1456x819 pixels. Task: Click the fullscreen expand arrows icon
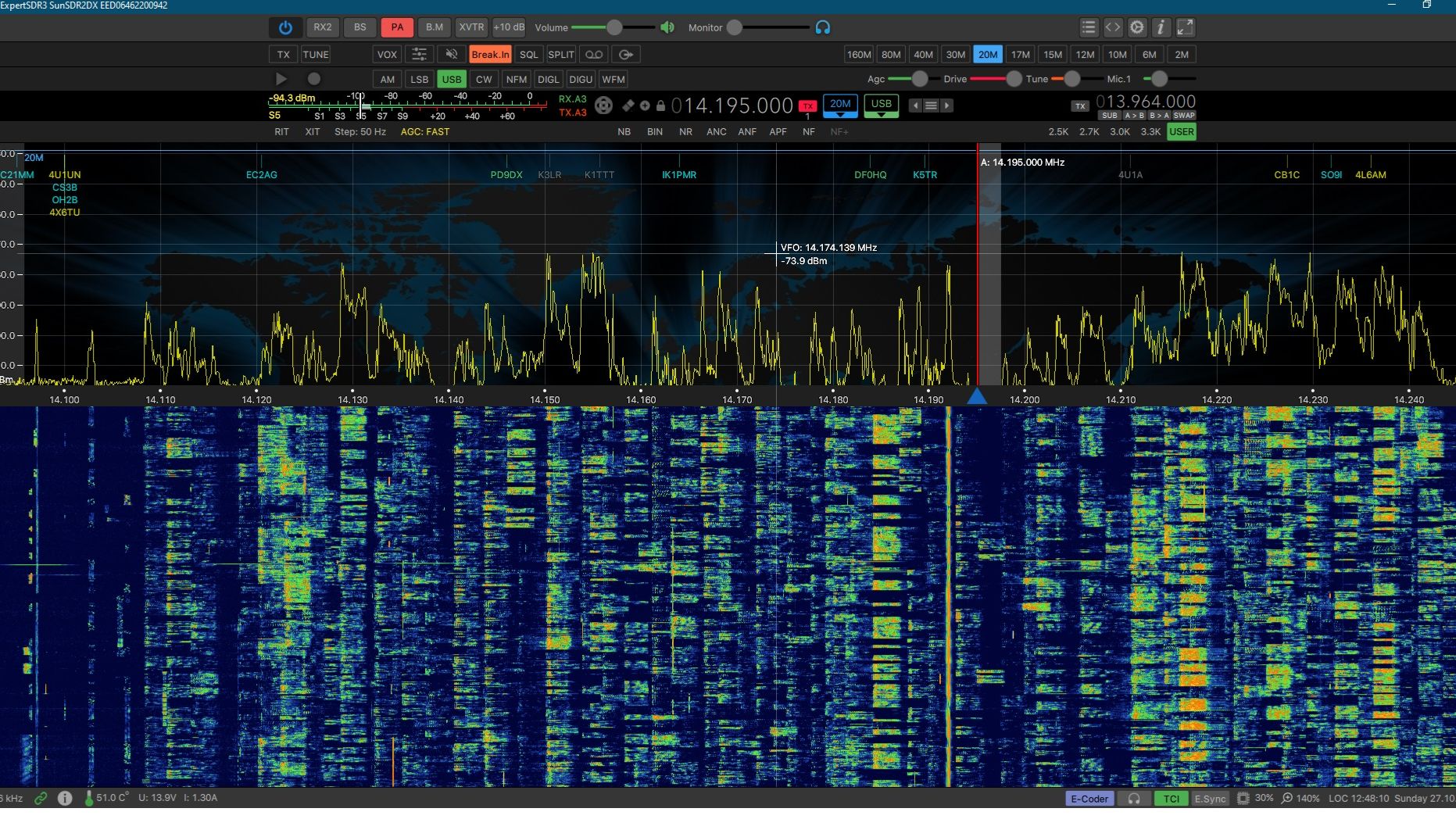(x=1186, y=27)
